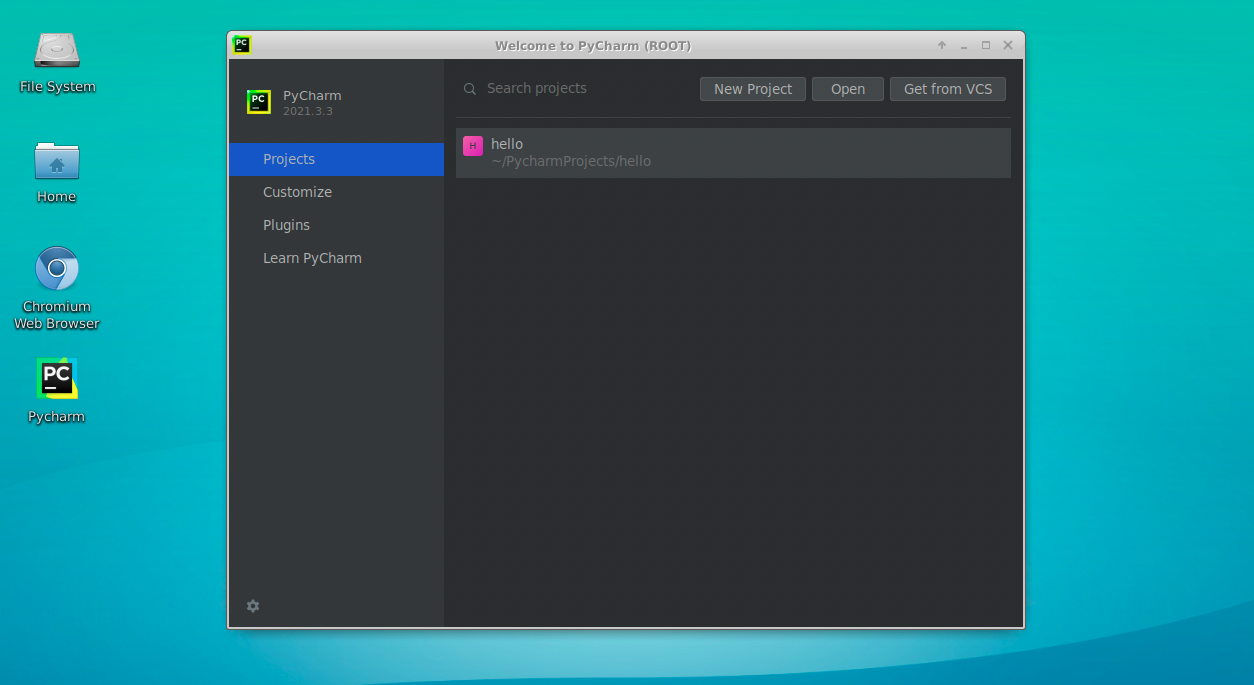Maximize the Welcome to PyCharm window
Screen dimensions: 1254x685
coord(986,46)
